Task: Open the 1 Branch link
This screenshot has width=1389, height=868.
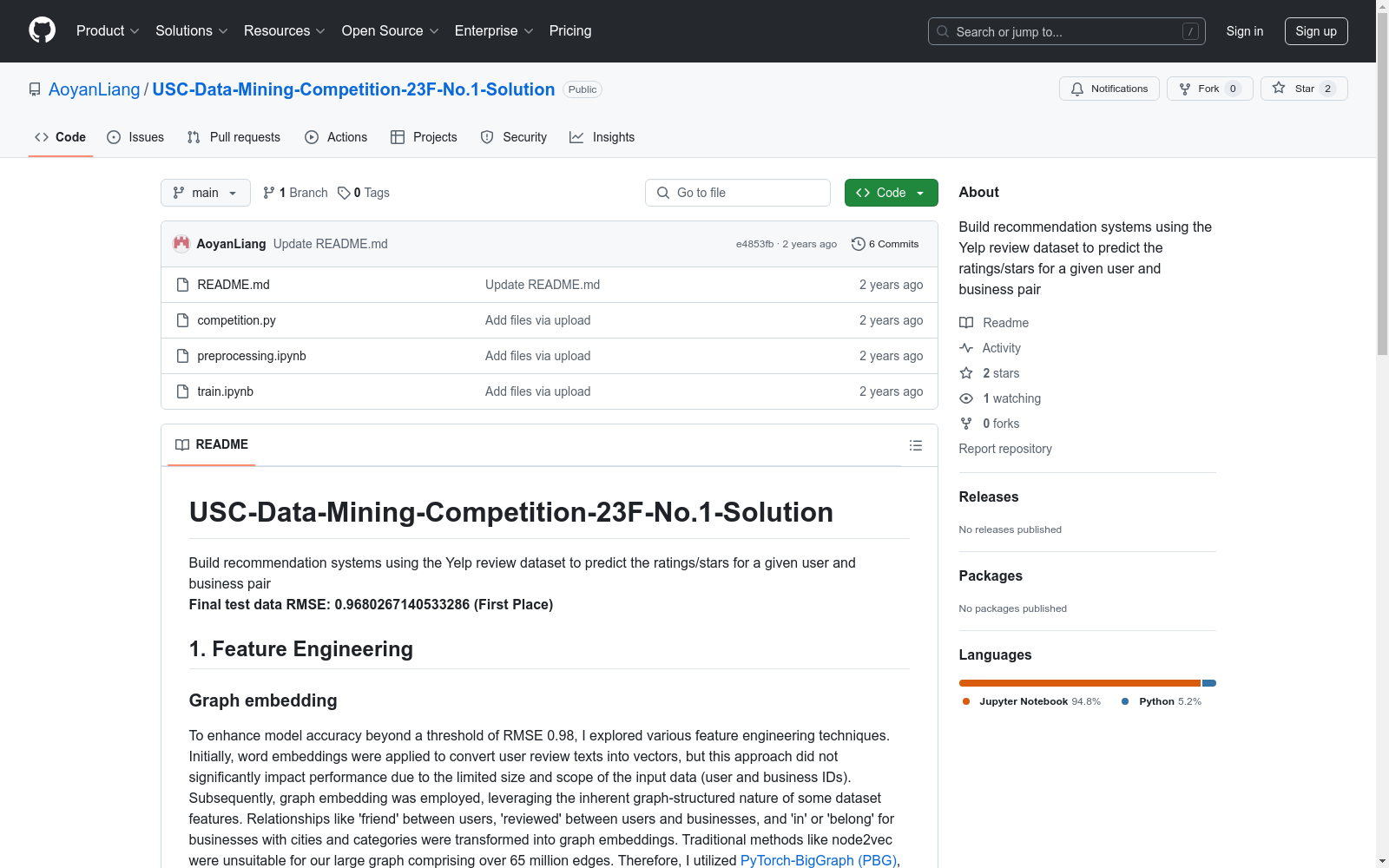Action: 295,193
